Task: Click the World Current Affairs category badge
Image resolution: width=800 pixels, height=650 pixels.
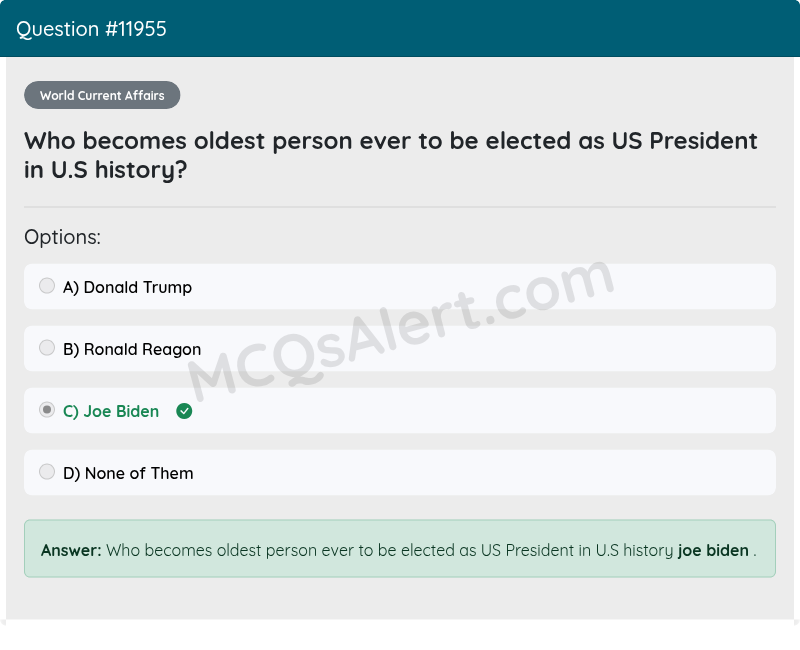Action: tap(102, 95)
